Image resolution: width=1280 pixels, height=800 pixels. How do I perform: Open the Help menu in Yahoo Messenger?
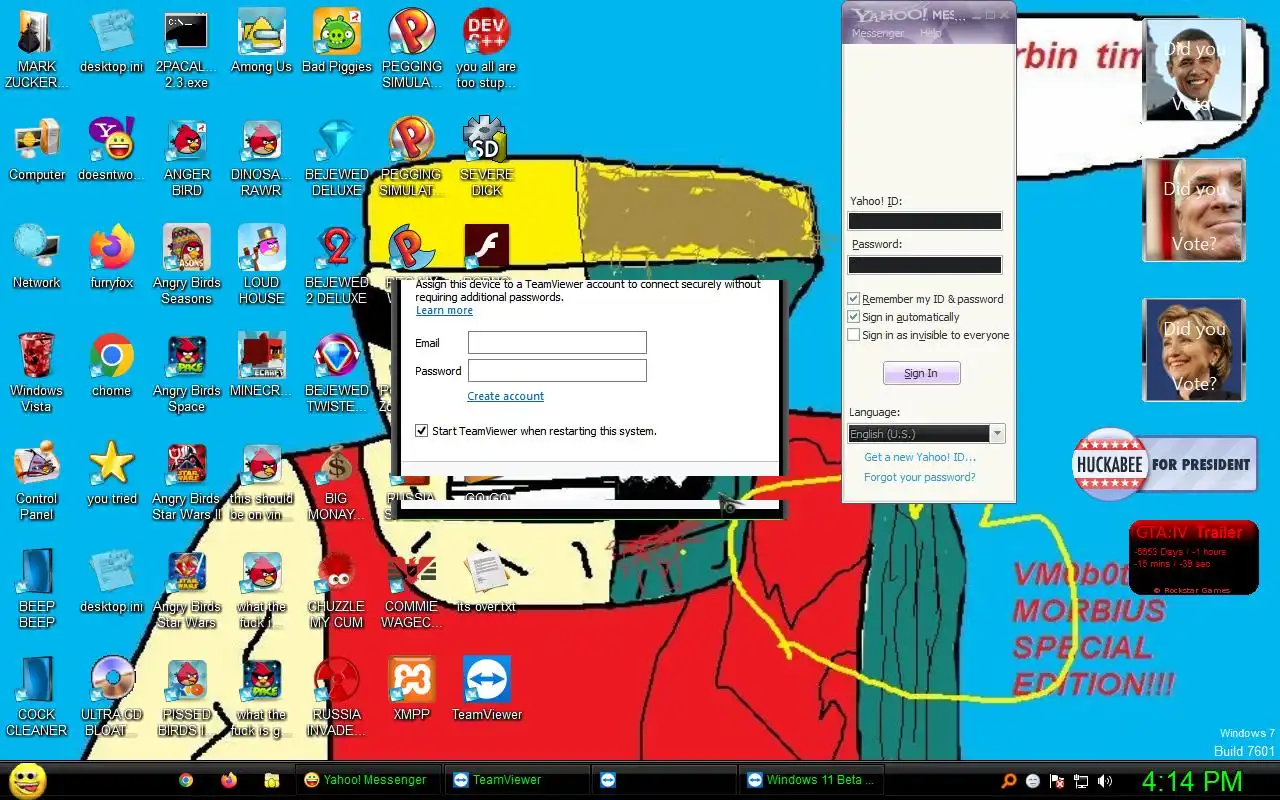point(931,34)
